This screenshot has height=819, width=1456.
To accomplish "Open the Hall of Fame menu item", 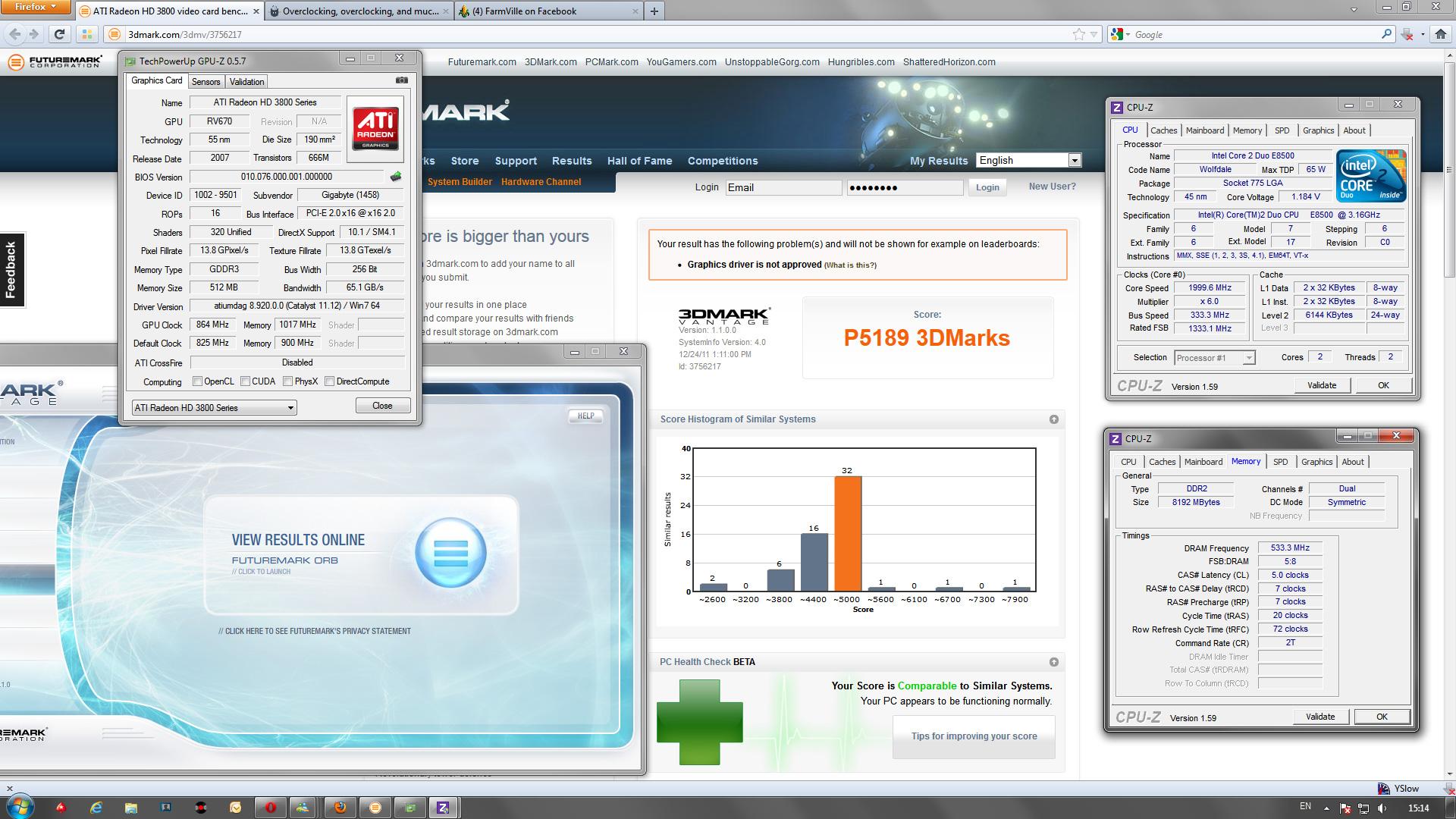I will point(639,161).
